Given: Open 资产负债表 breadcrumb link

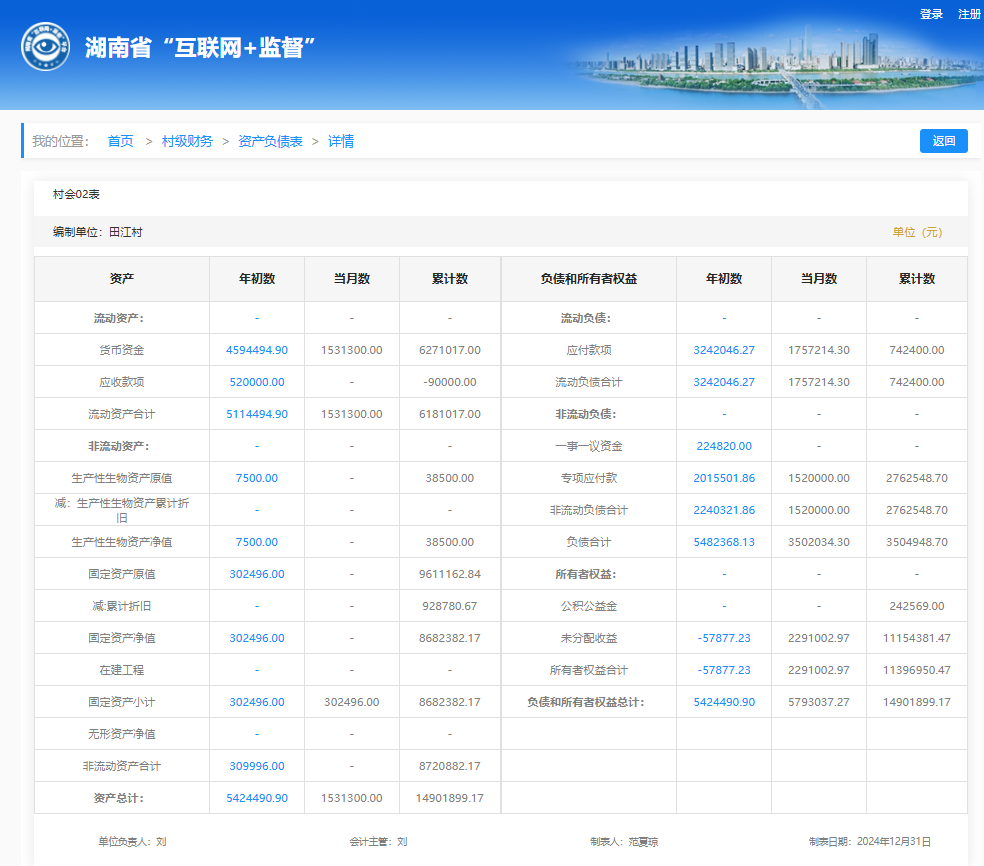Looking at the screenshot, I should 270,141.
